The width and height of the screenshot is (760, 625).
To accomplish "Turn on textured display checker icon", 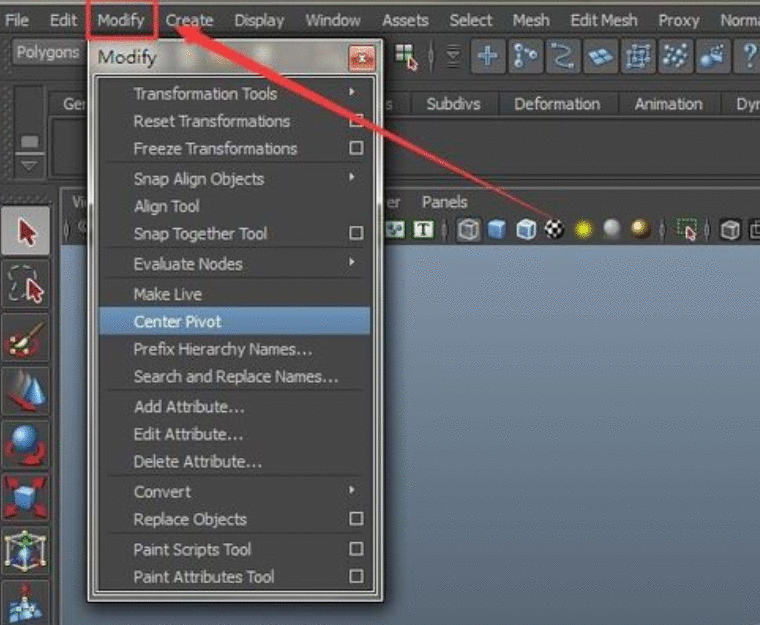I will (x=554, y=230).
